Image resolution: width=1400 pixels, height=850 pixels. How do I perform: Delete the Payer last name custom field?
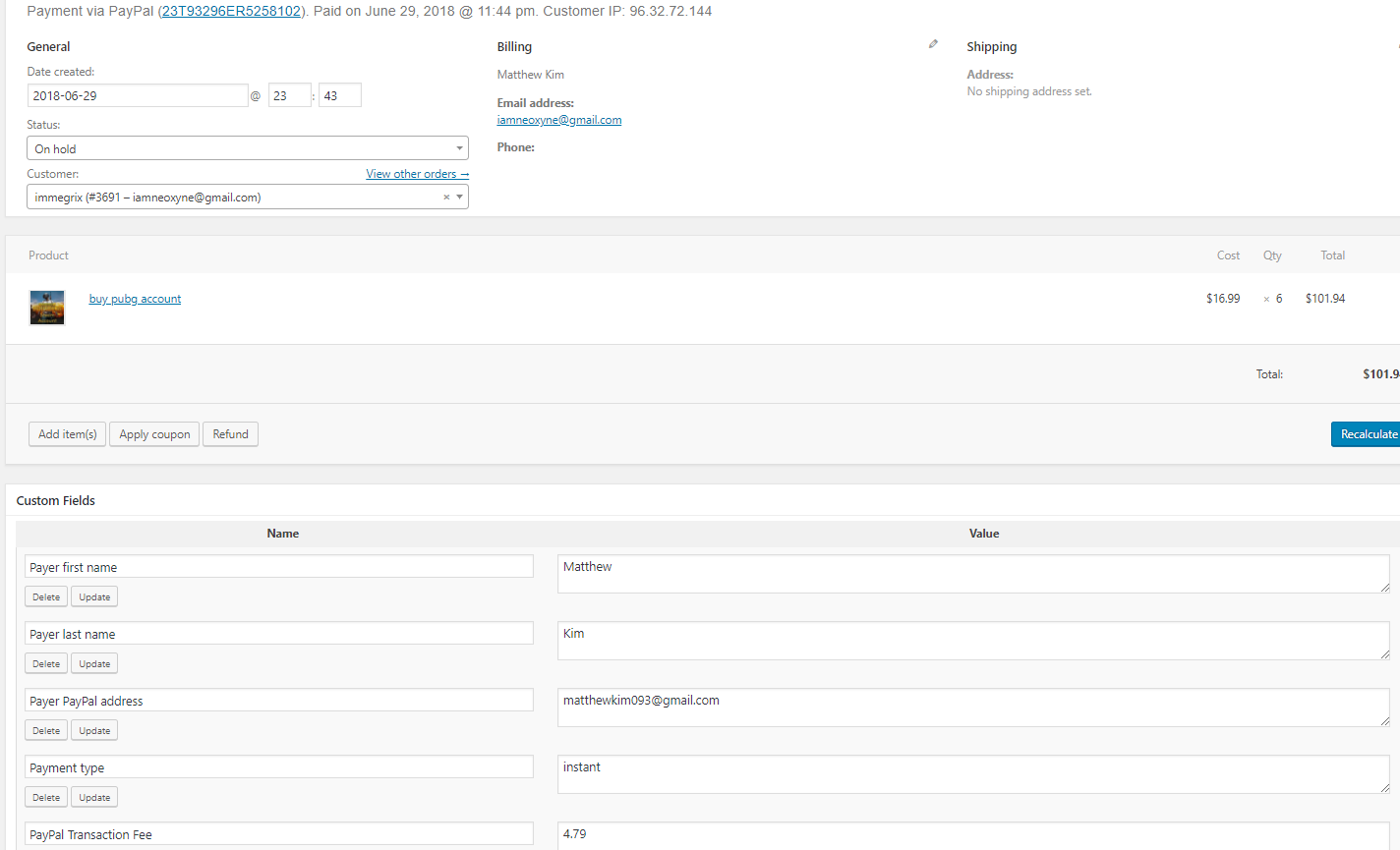point(46,664)
